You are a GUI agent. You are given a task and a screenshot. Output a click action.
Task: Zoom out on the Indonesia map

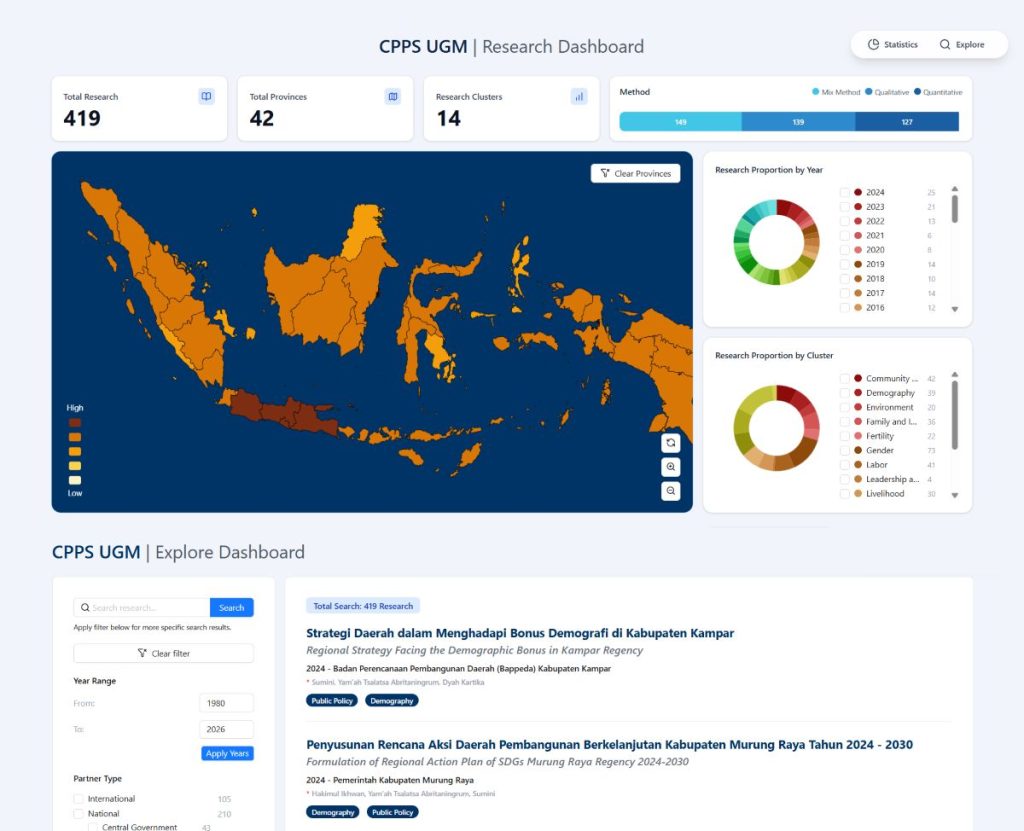(670, 491)
